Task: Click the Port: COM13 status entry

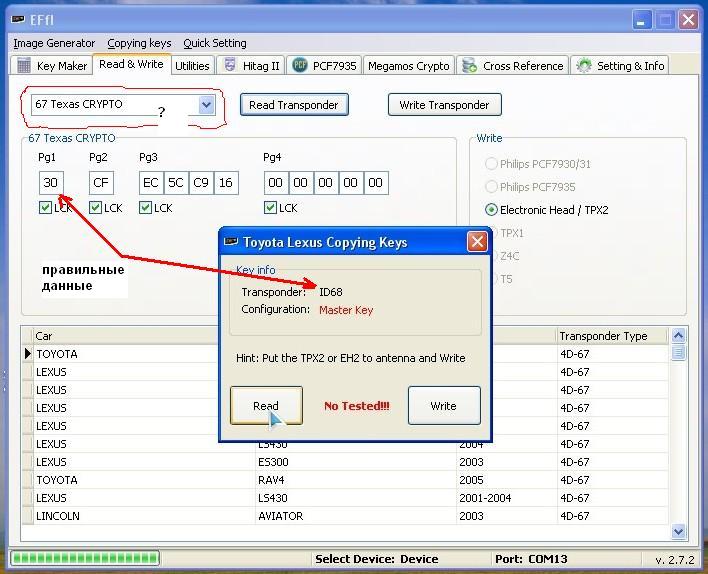Action: point(531,559)
